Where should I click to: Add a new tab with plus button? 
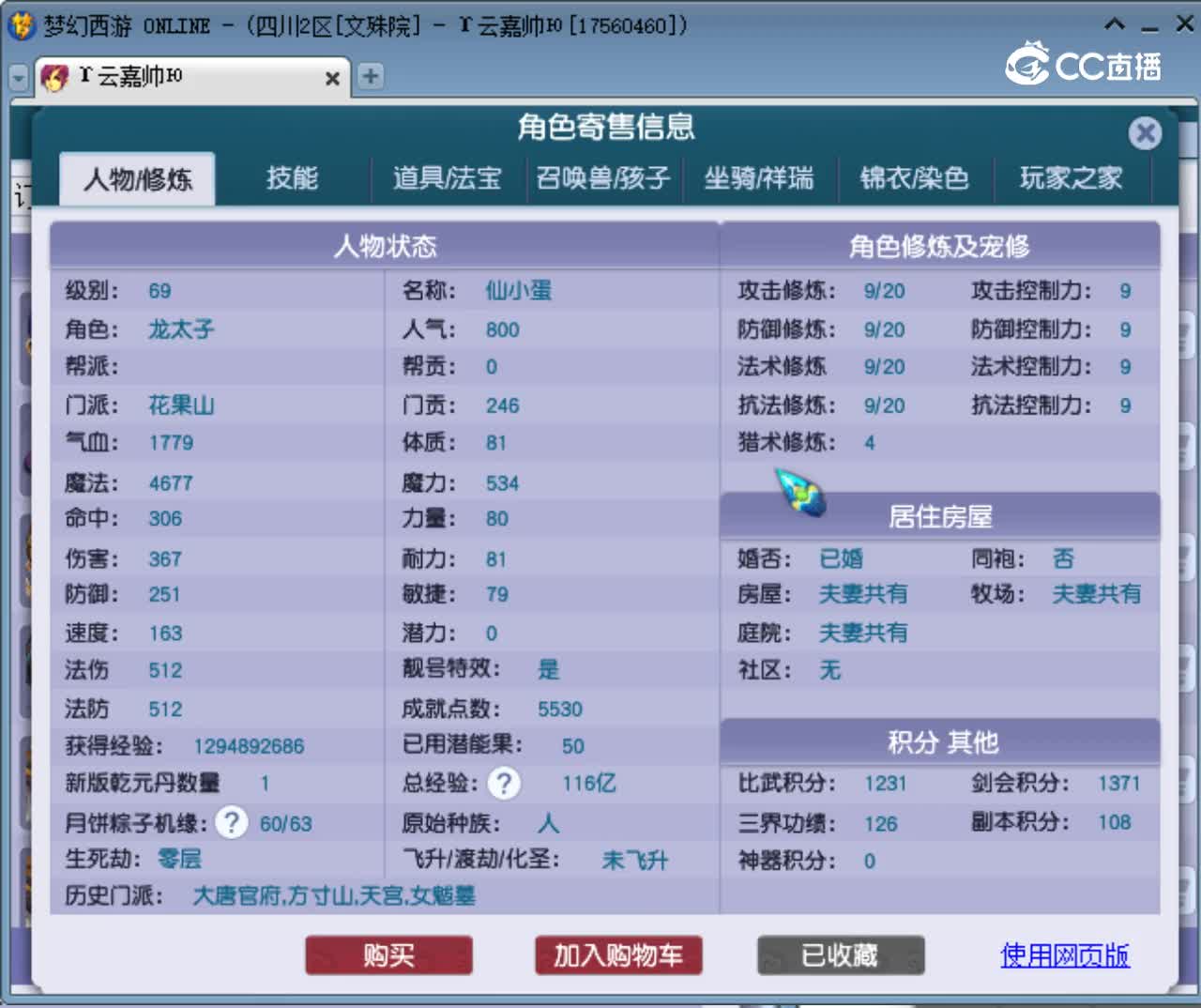click(371, 76)
